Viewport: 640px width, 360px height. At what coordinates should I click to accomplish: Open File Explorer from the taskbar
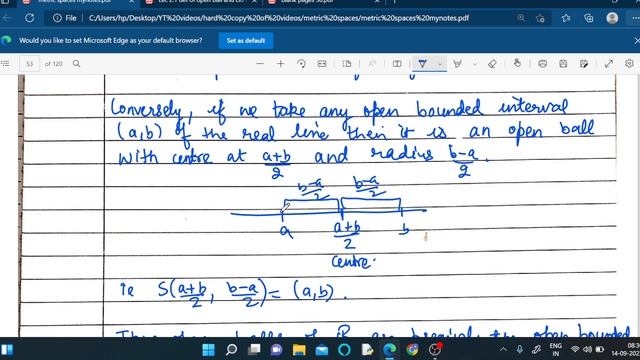point(299,350)
